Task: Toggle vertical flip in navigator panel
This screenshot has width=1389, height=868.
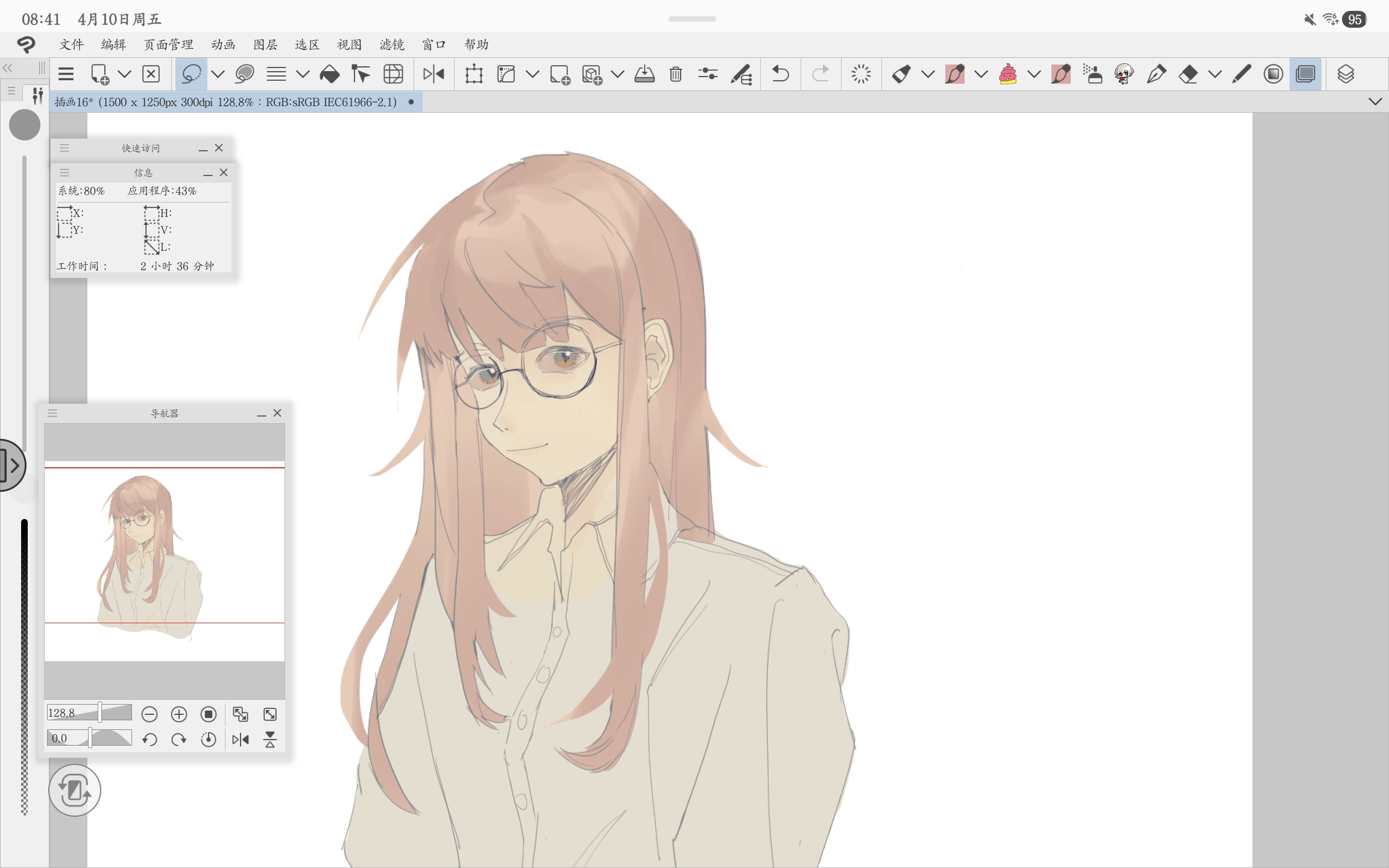Action: point(270,740)
